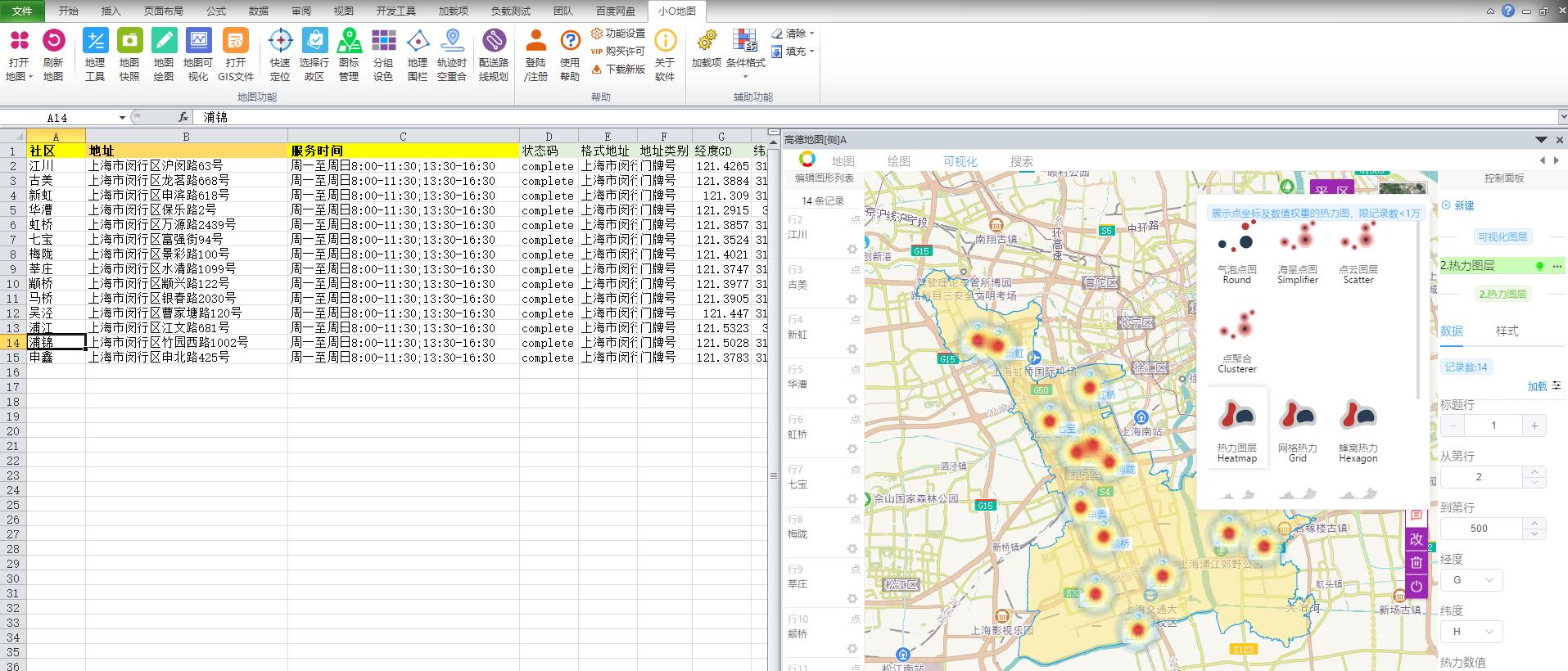This screenshot has width=1568, height=671.
Task: Open the 经度 column dropdown showing G
Action: click(1471, 580)
